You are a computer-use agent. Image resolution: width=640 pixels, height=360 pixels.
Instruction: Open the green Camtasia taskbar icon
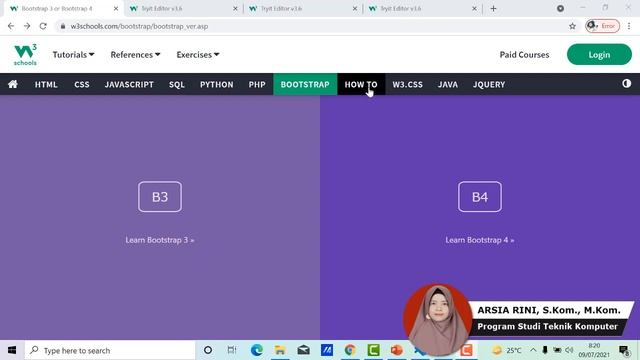coord(373,350)
